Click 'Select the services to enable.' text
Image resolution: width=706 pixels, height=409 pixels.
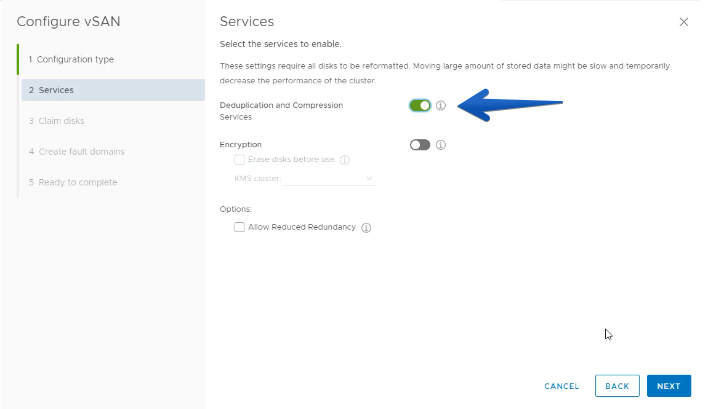point(281,44)
